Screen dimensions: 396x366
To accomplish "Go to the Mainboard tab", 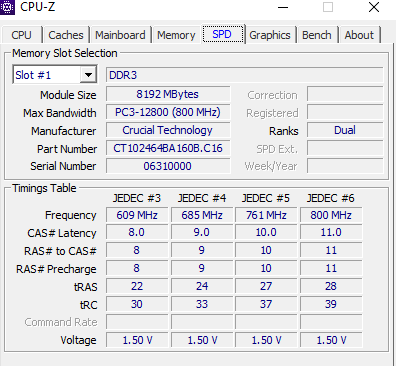I will [x=120, y=35].
